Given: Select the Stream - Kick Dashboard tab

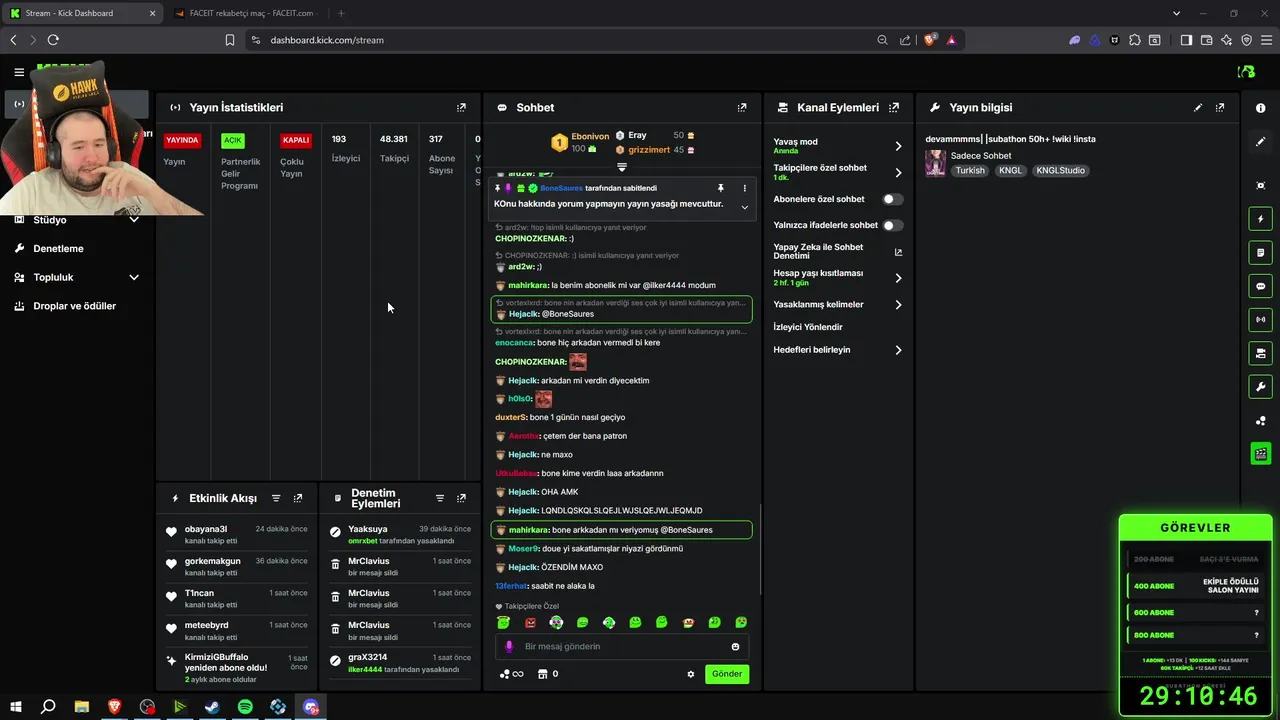Looking at the screenshot, I should (81, 13).
